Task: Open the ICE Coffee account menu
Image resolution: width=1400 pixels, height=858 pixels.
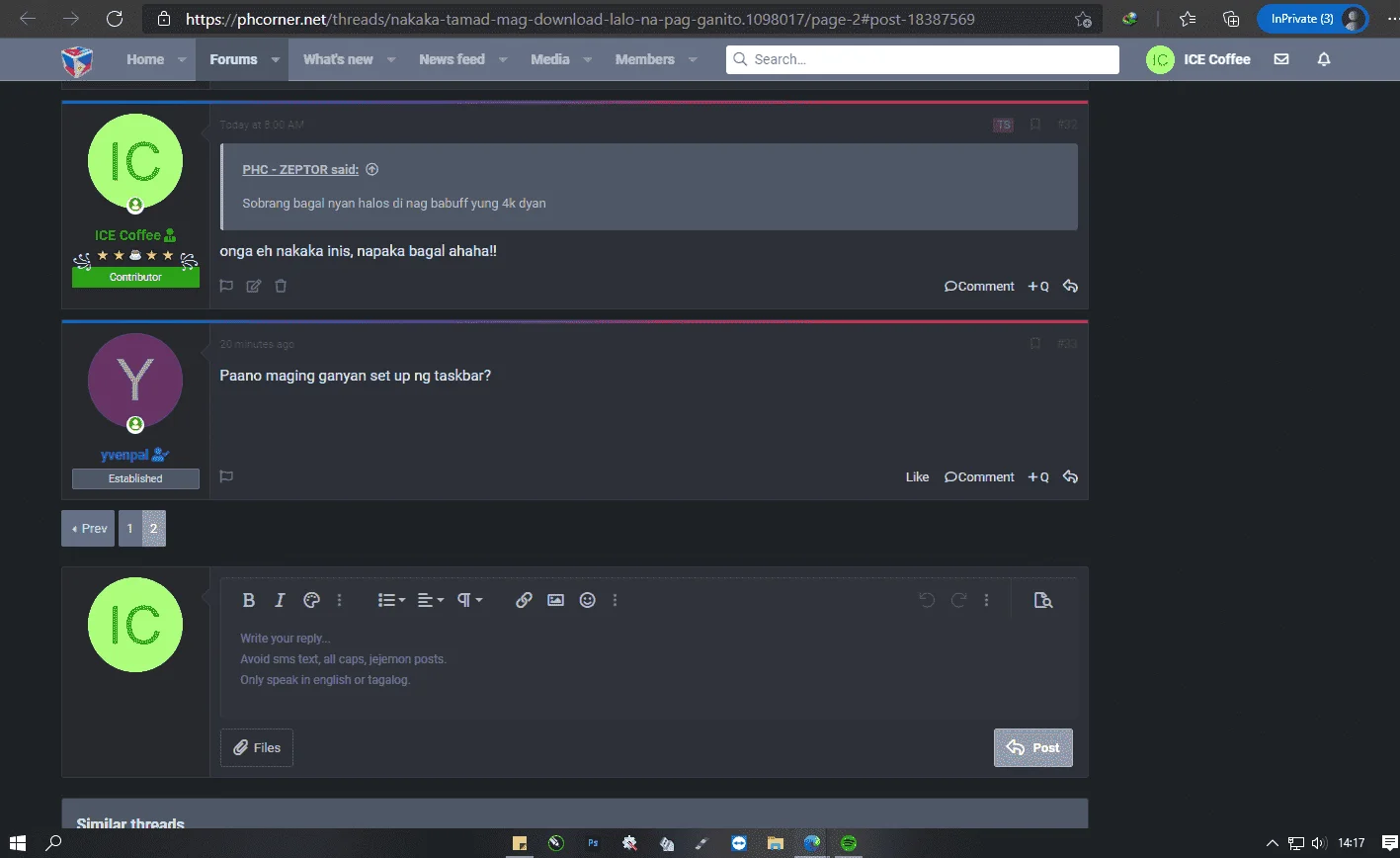Action: point(1199,59)
